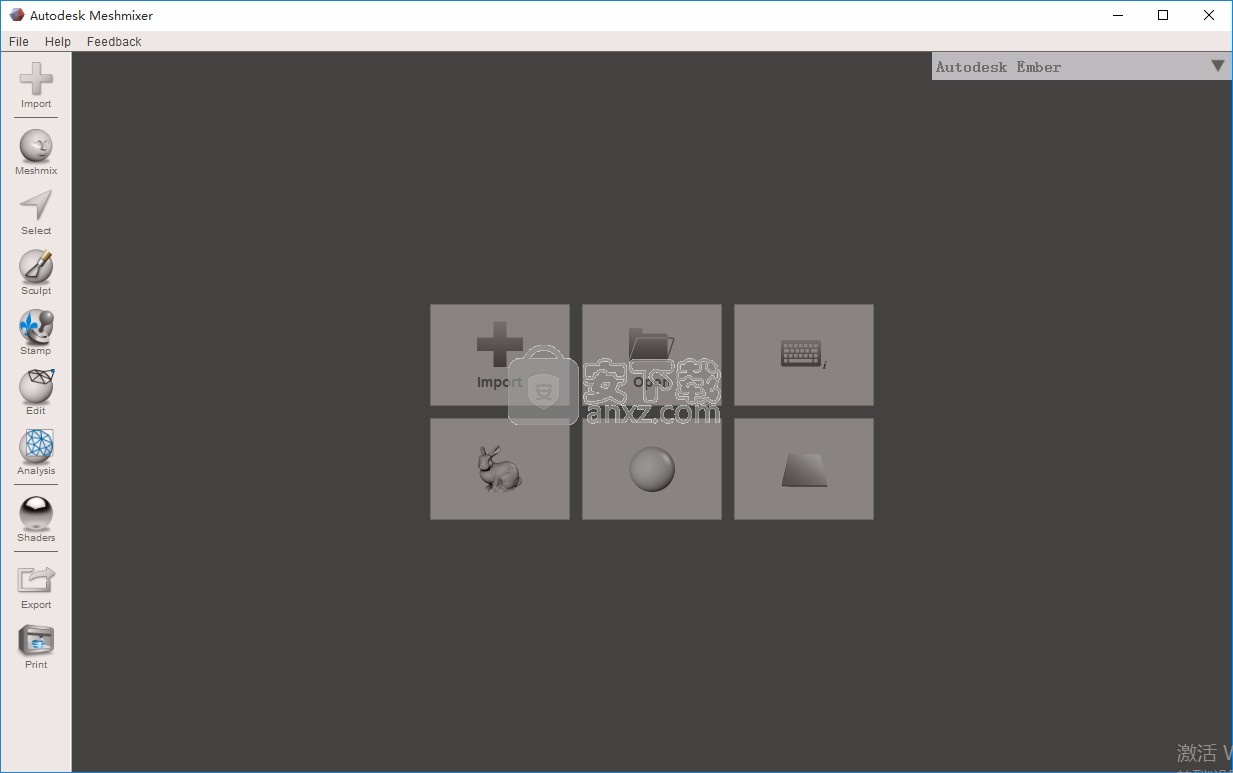This screenshot has width=1233, height=773.
Task: Show the Shaders panel
Action: click(36, 519)
